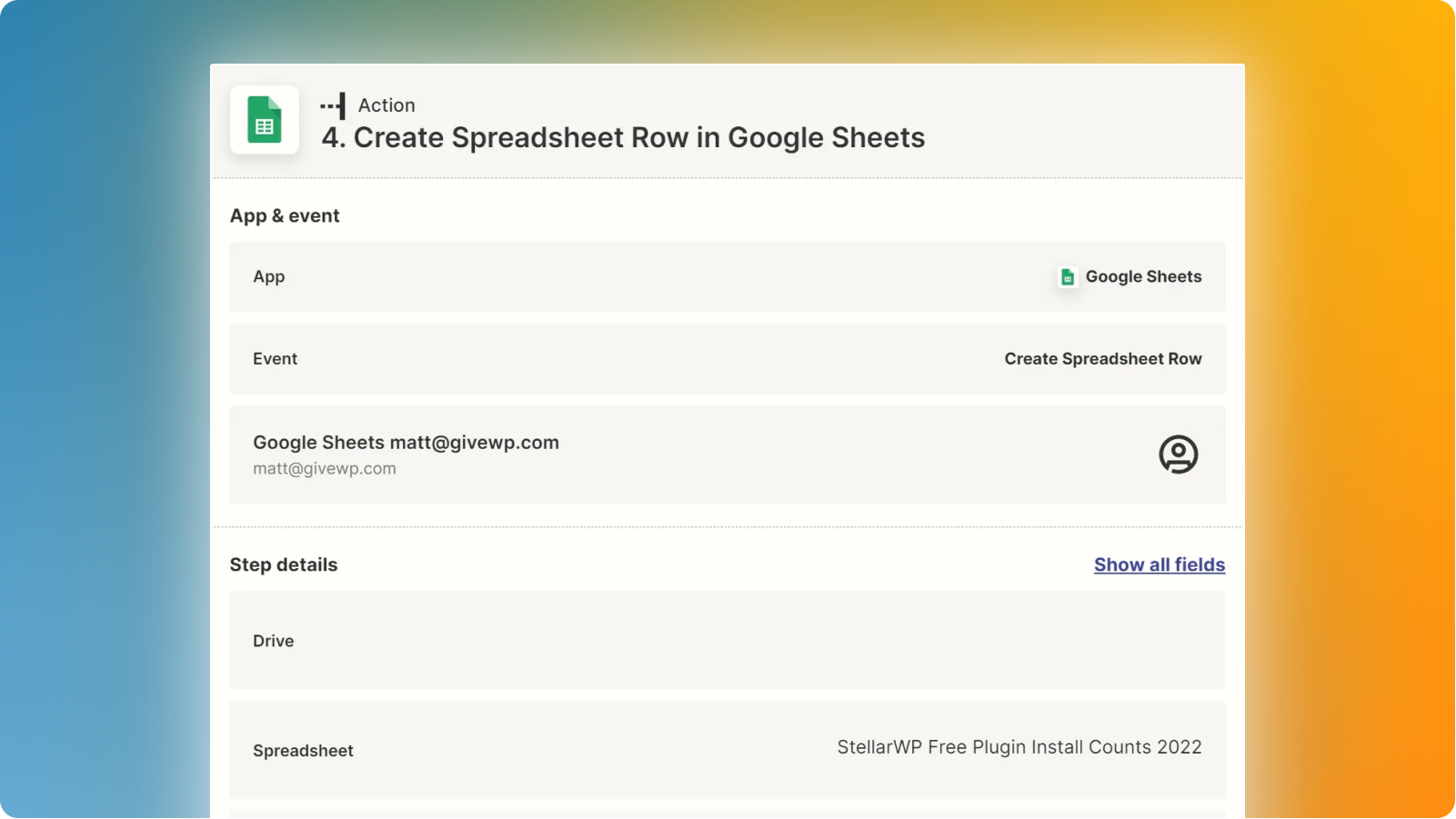Click the gray matt@givewp.com subtitle
Screen dimensions: 1456x819
pyautogui.click(x=325, y=469)
